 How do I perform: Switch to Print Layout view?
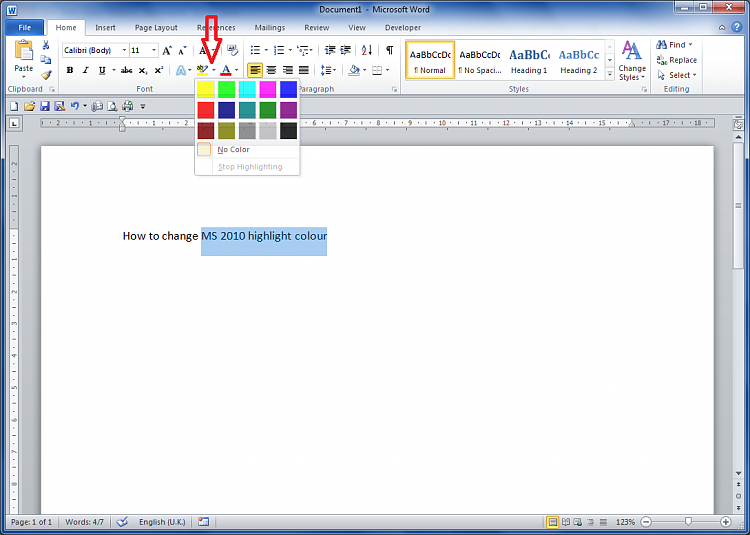pos(552,522)
